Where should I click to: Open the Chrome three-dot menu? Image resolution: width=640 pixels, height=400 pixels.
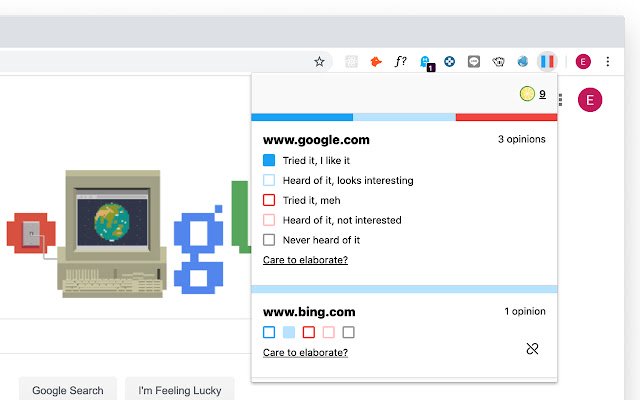pyautogui.click(x=608, y=62)
